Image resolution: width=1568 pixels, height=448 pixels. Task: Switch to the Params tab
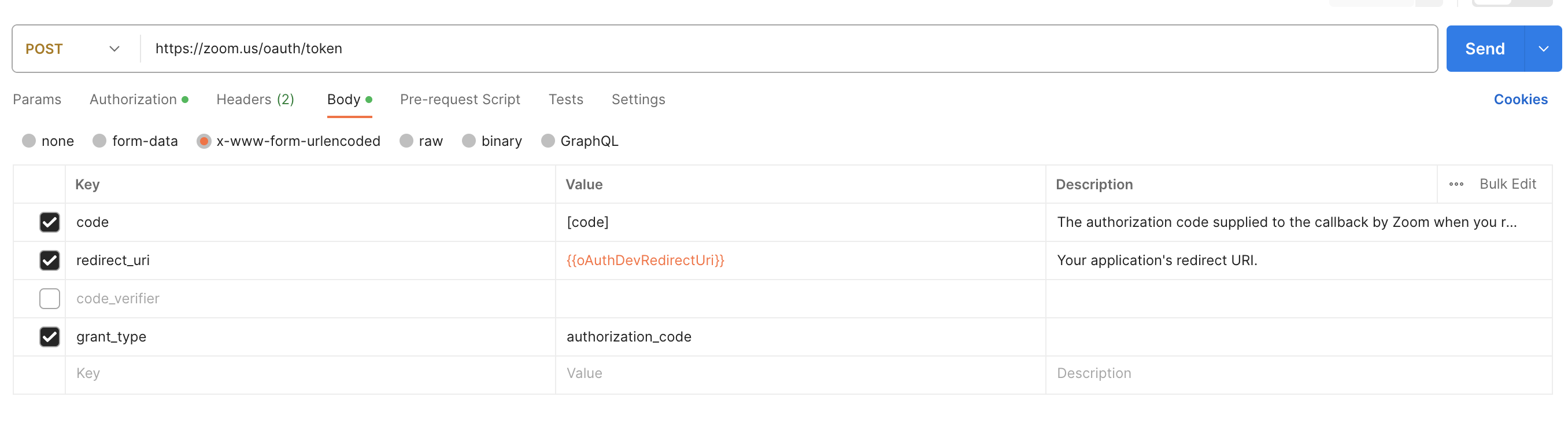click(37, 100)
